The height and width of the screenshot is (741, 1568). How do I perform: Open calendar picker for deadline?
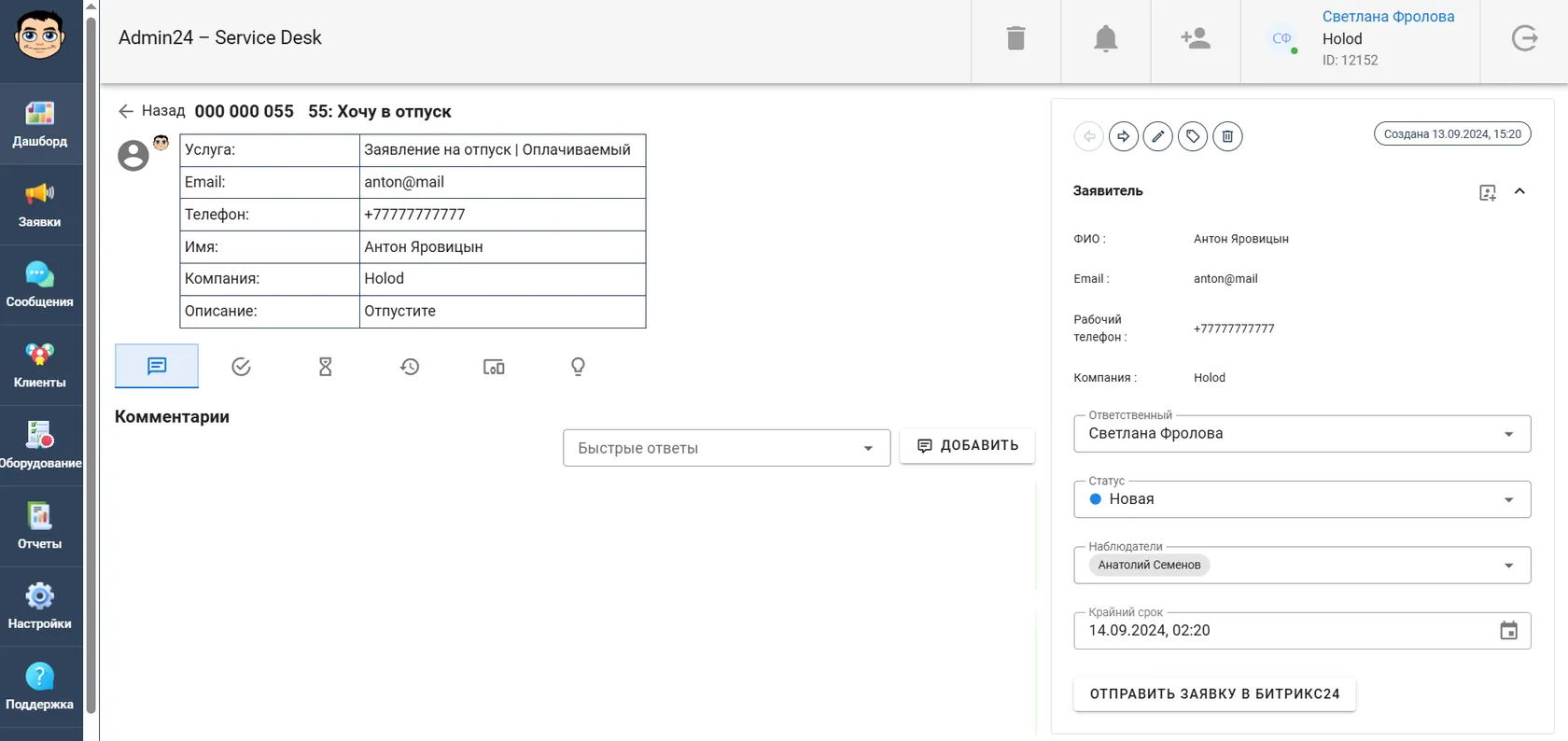[1508, 631]
